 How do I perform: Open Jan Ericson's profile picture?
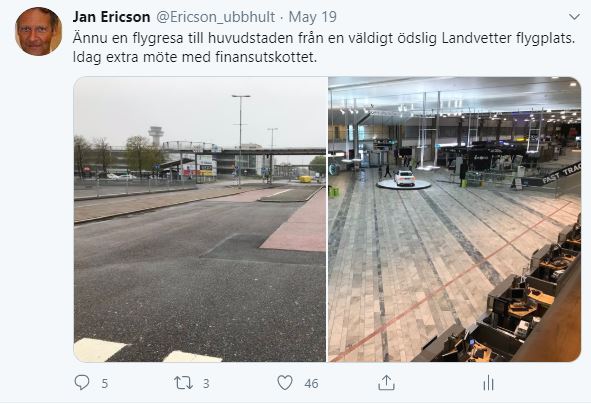coord(38,31)
